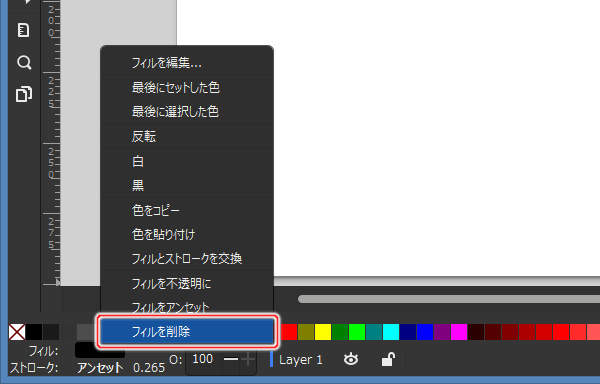Pick the teal palette swatch
Viewport: 600px width, 384px height.
click(x=374, y=332)
